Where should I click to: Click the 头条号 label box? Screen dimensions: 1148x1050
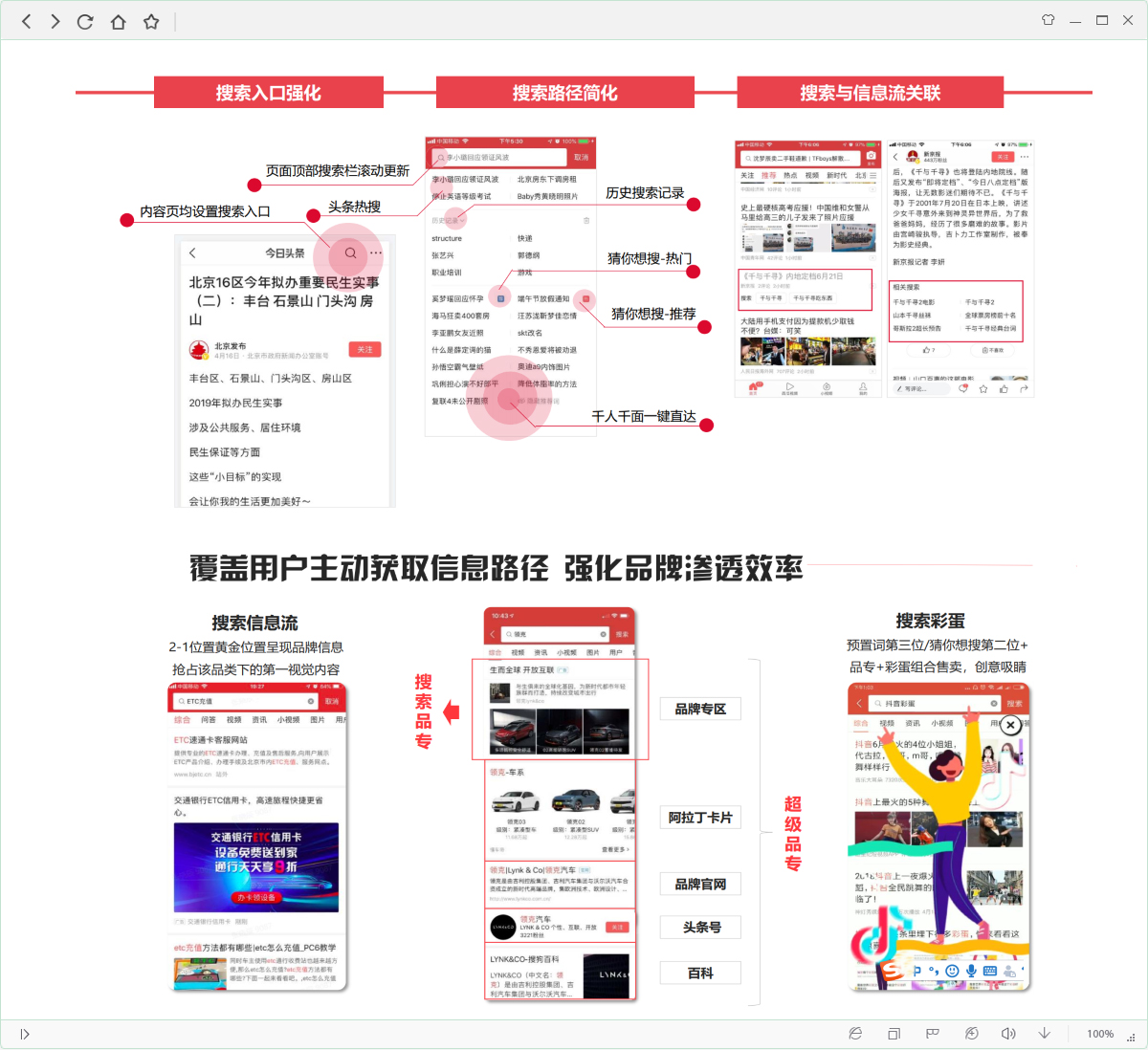coord(700,928)
